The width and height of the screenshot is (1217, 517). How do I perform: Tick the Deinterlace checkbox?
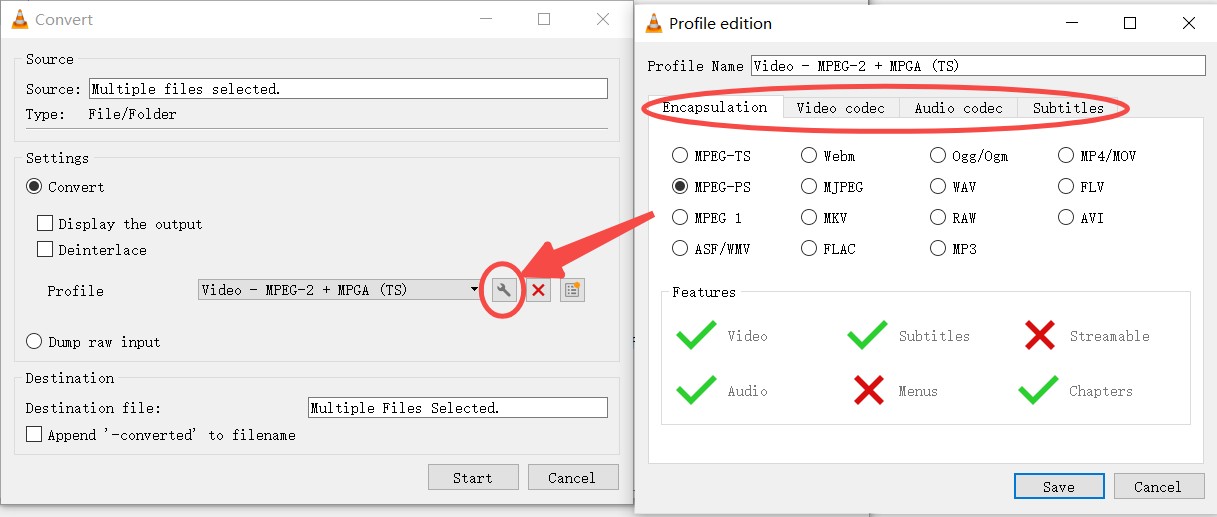coord(45,250)
